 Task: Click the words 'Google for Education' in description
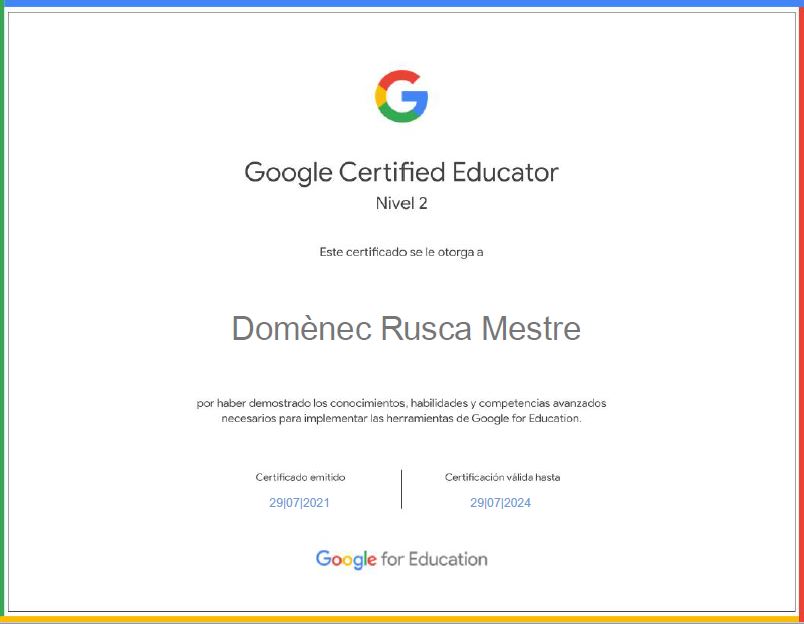pos(526,419)
